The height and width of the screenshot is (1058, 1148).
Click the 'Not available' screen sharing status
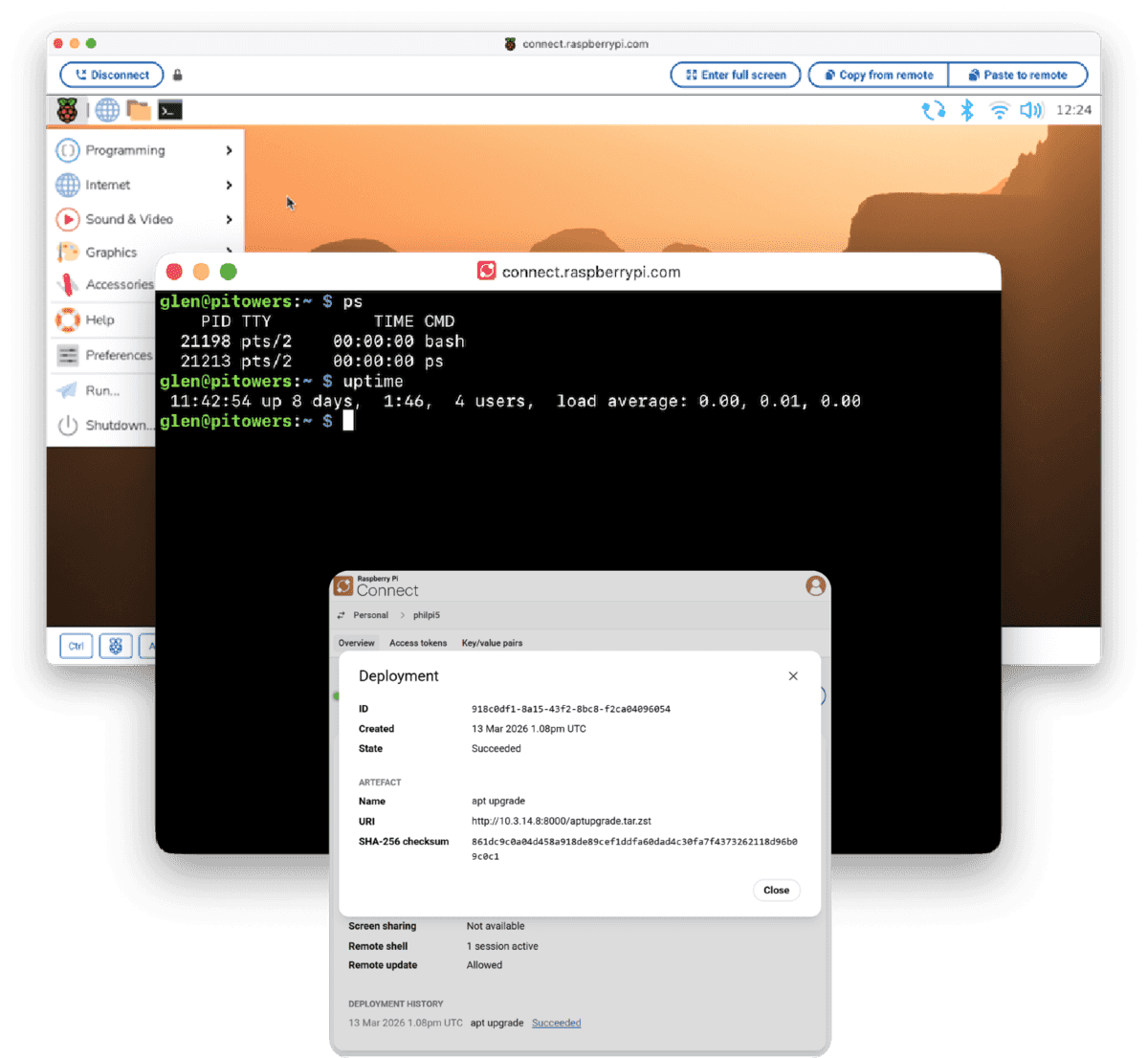coord(496,926)
